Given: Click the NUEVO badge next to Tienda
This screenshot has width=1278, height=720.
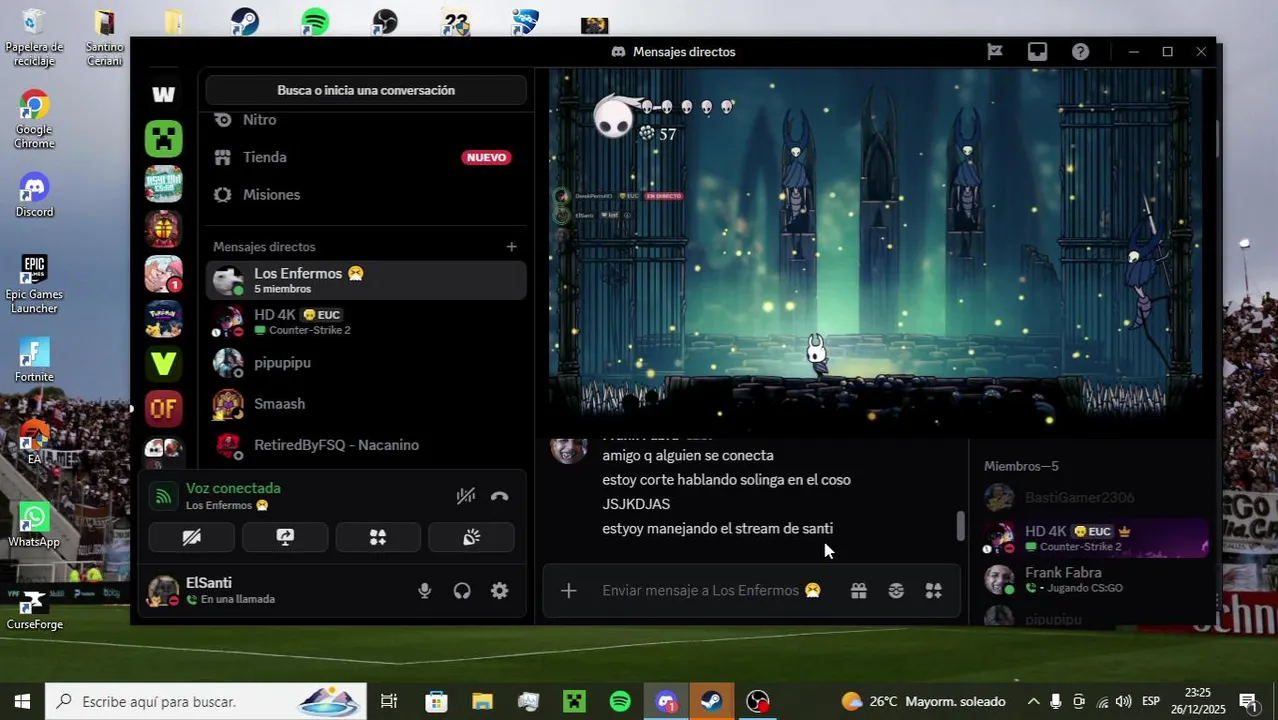Looking at the screenshot, I should [x=486, y=157].
